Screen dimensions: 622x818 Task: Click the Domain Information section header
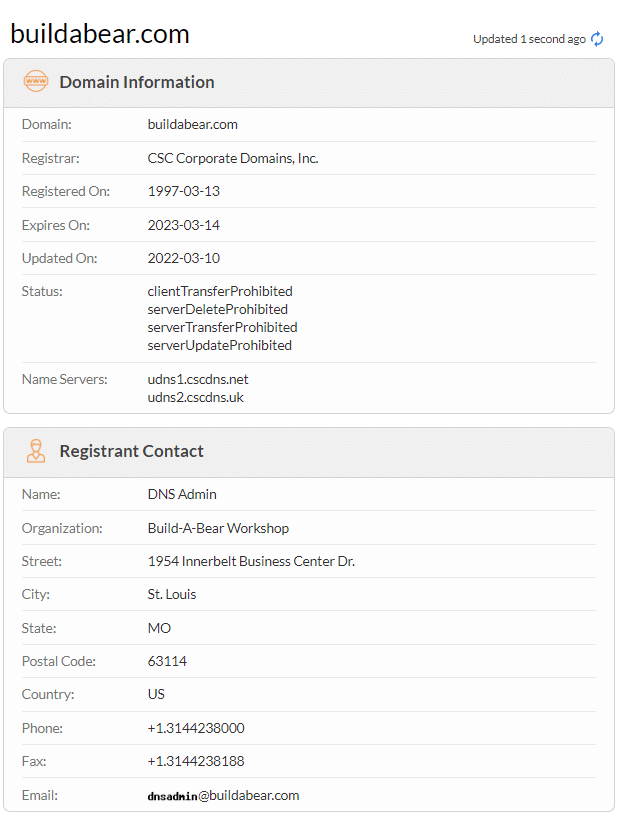click(x=137, y=82)
